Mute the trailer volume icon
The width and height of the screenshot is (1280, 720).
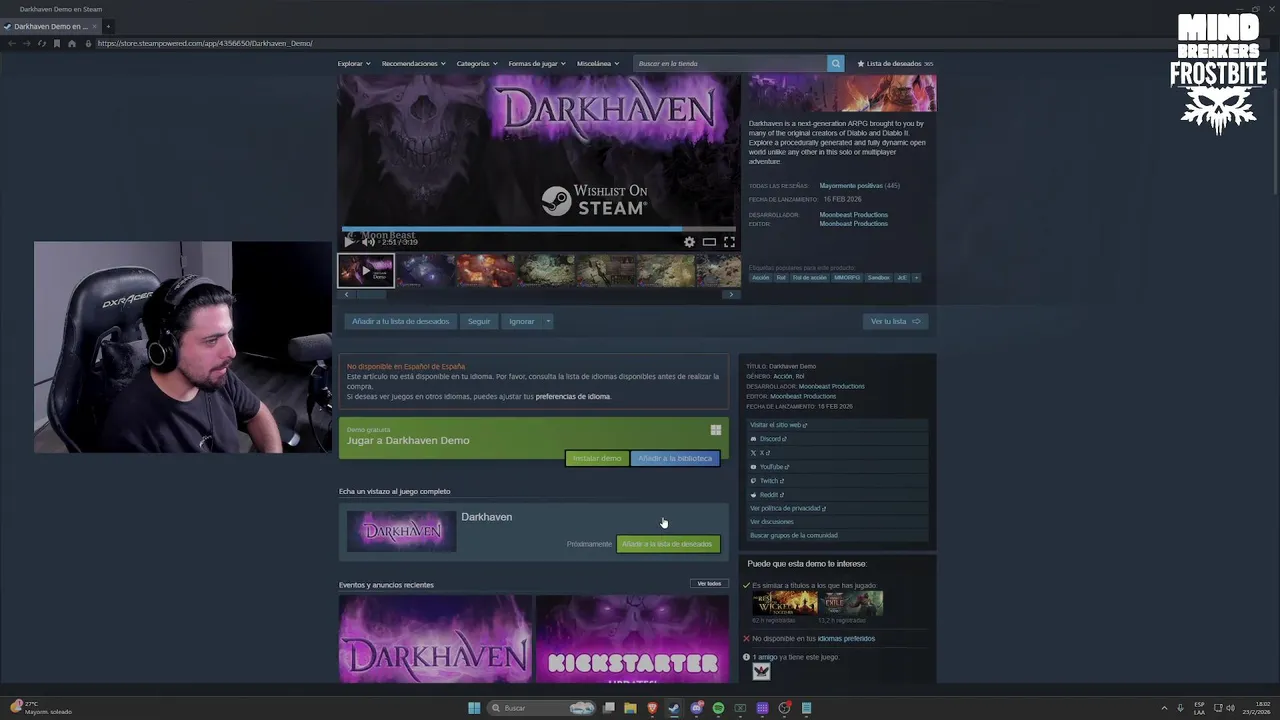click(x=368, y=241)
